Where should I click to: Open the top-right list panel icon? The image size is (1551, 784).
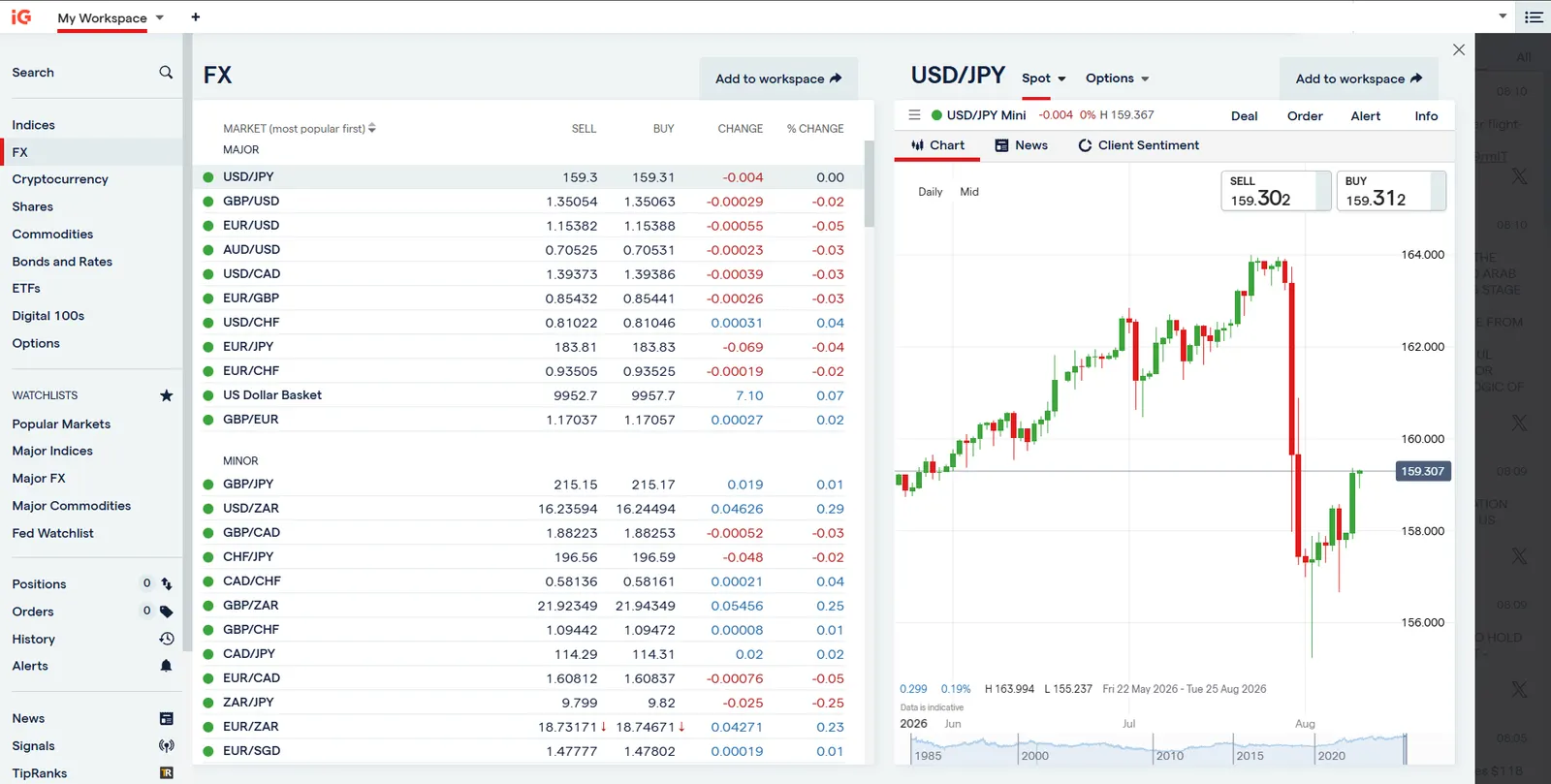point(1534,16)
